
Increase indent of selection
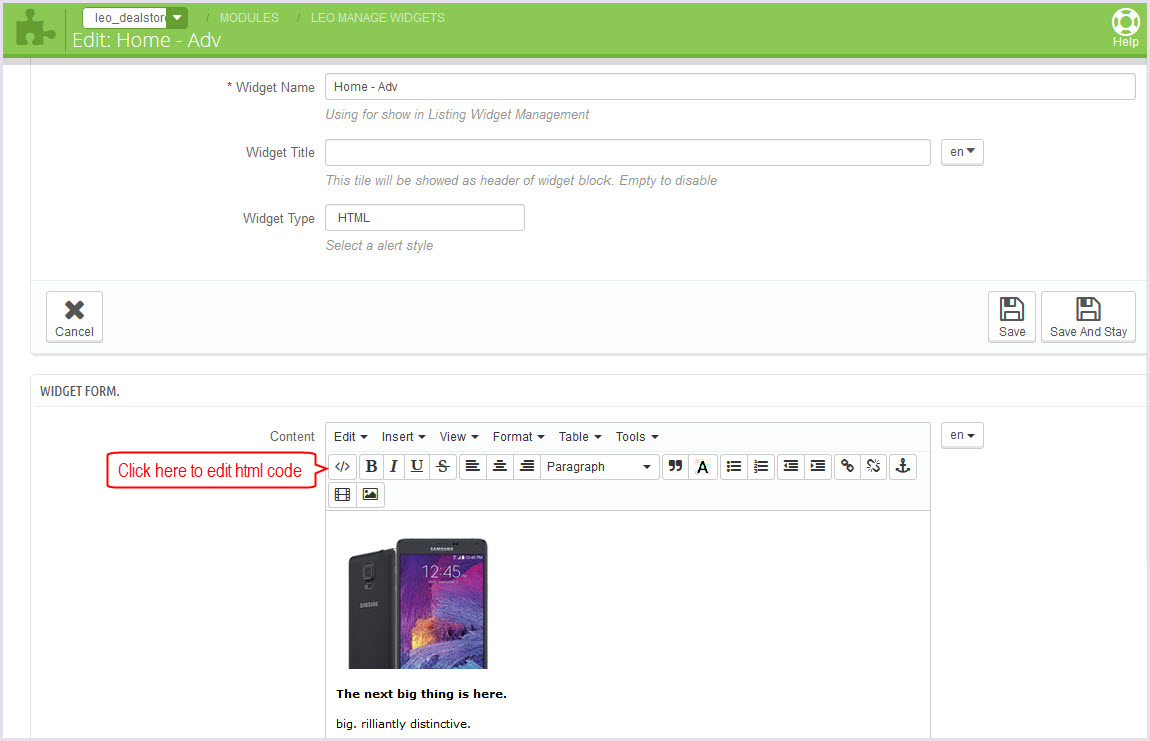click(x=818, y=467)
